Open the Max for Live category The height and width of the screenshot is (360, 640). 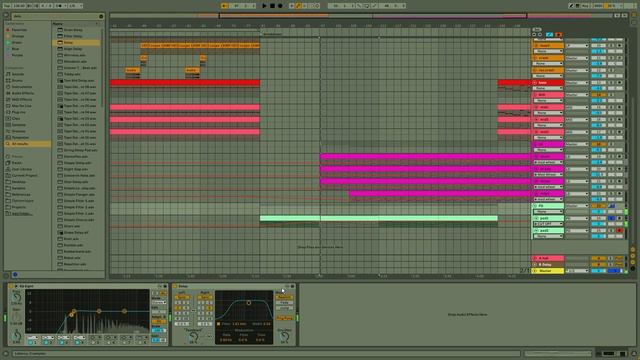coord(21,106)
